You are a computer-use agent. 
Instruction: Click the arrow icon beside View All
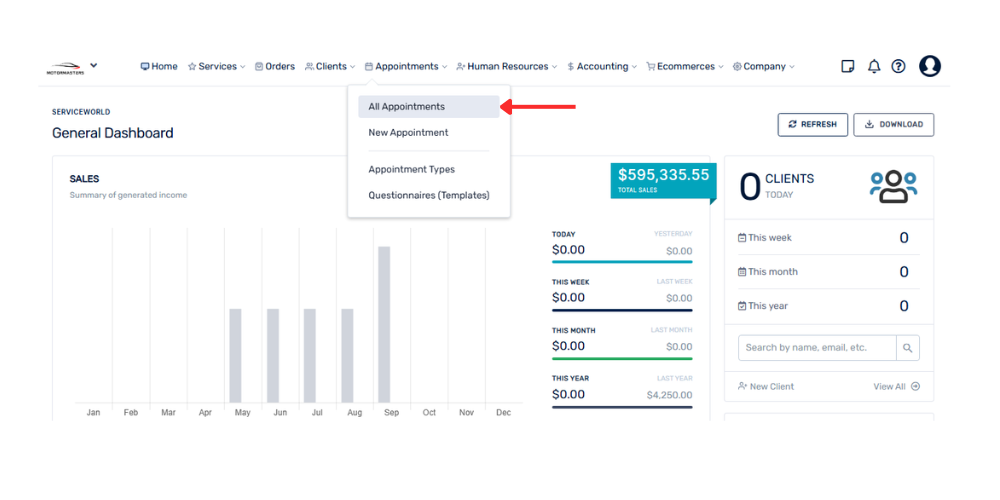pos(915,386)
